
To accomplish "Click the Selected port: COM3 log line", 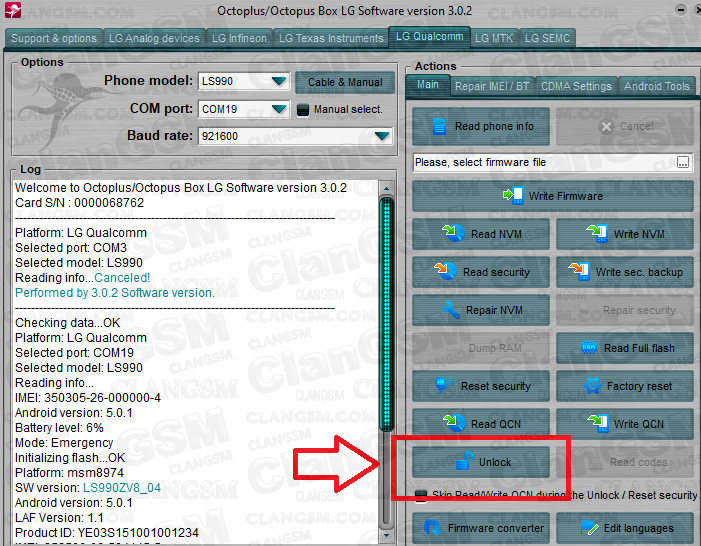I will point(71,248).
